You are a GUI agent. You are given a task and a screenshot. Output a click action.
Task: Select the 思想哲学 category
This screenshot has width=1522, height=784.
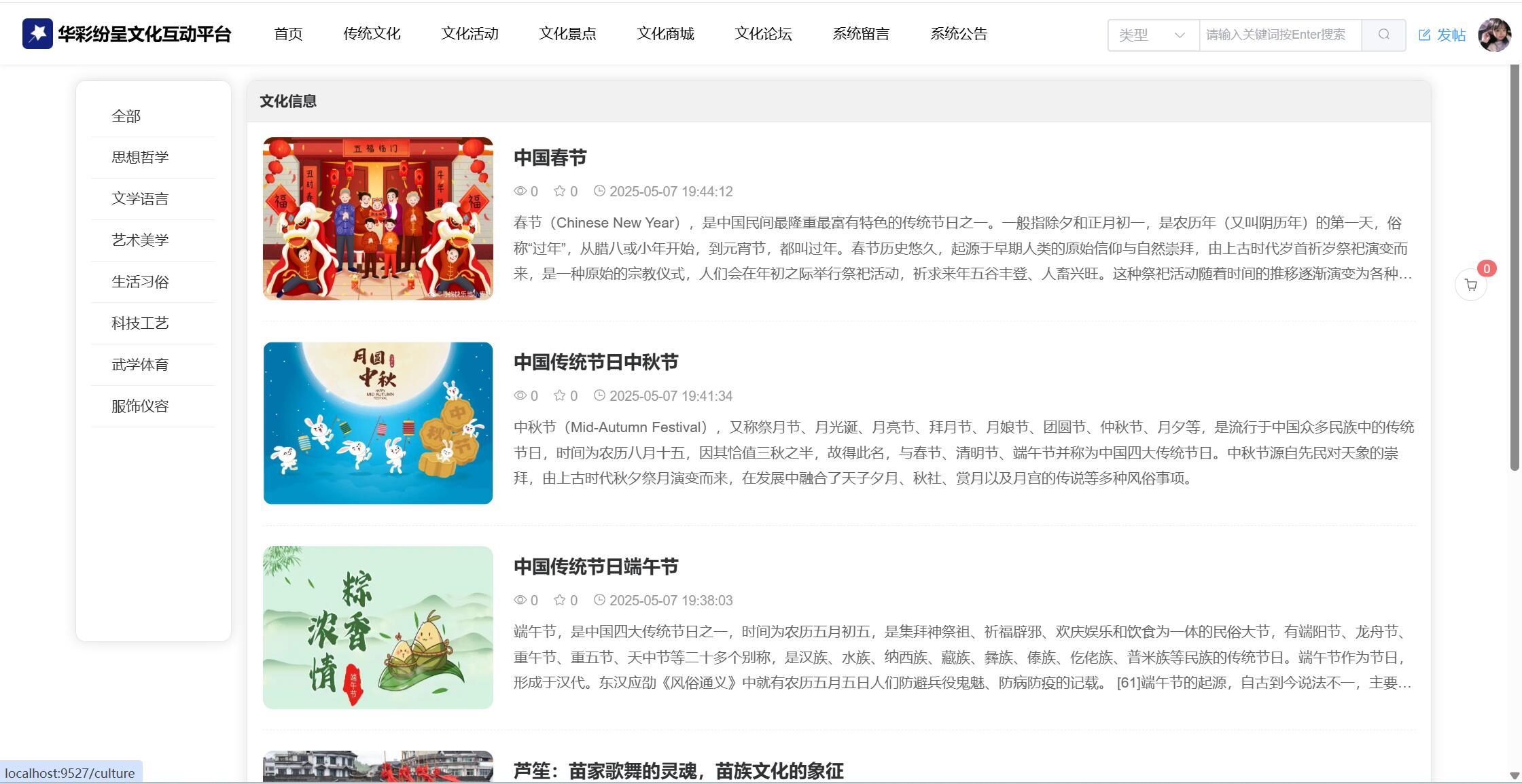(140, 158)
